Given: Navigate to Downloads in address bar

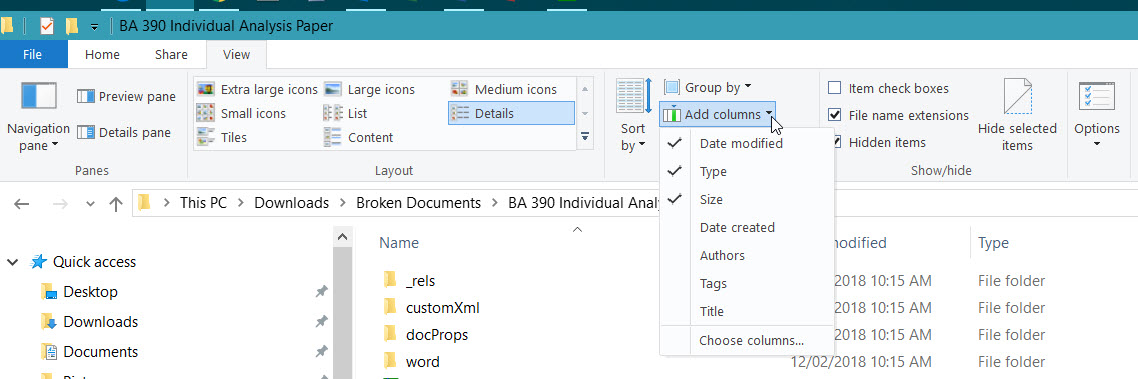Looking at the screenshot, I should [x=291, y=203].
